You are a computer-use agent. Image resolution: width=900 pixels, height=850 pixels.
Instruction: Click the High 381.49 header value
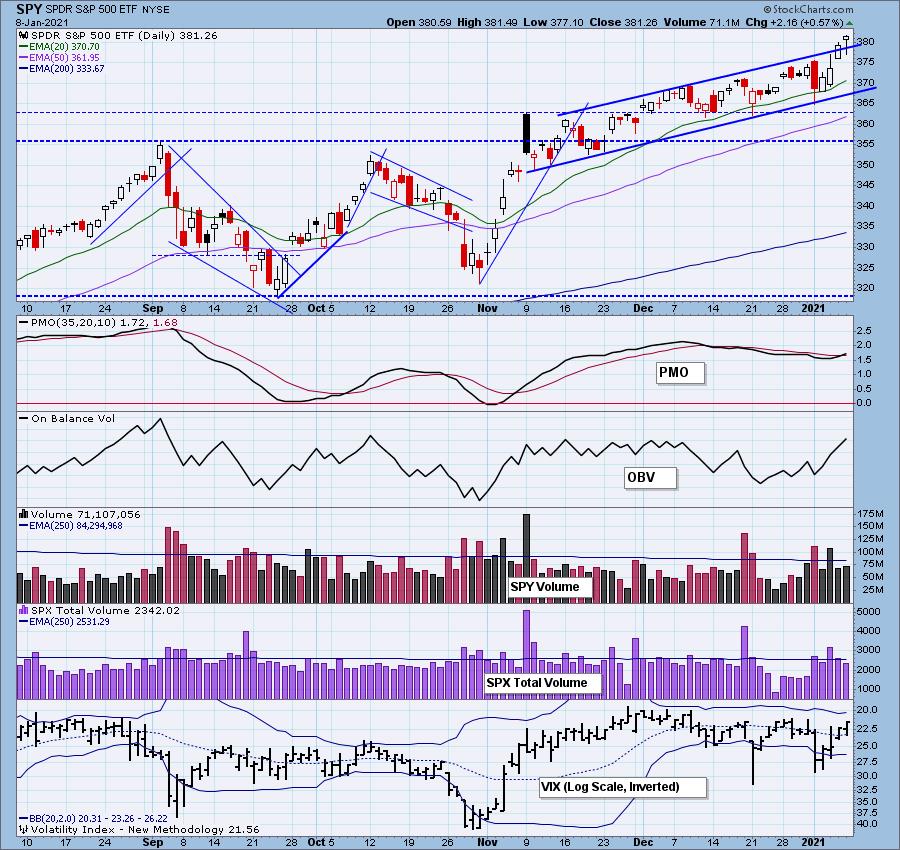pyautogui.click(x=487, y=22)
